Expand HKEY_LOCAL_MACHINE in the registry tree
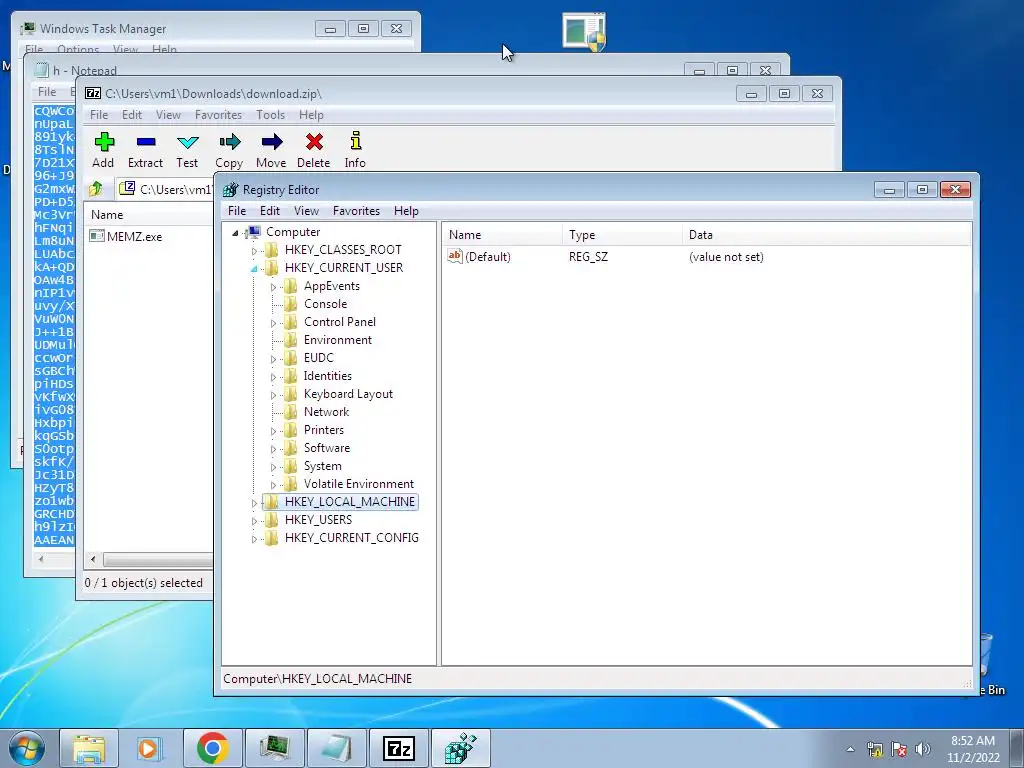This screenshot has width=1024, height=768. (x=254, y=503)
